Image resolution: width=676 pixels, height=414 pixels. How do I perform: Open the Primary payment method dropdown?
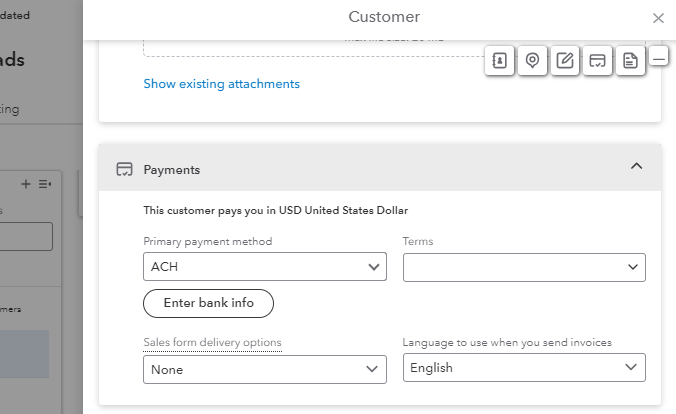pyautogui.click(x=265, y=267)
